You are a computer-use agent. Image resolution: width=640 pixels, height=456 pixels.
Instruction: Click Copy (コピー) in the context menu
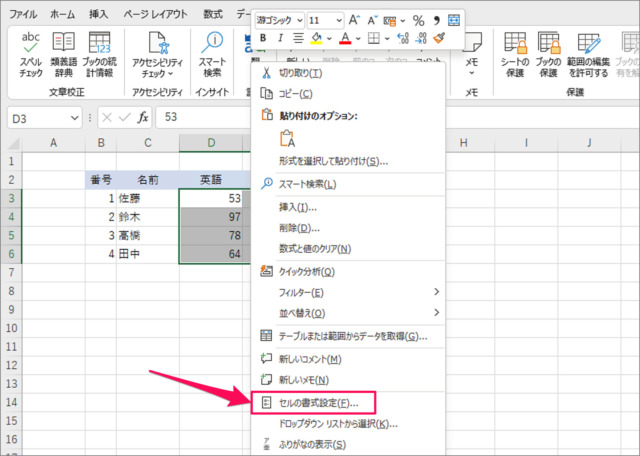[x=296, y=93]
